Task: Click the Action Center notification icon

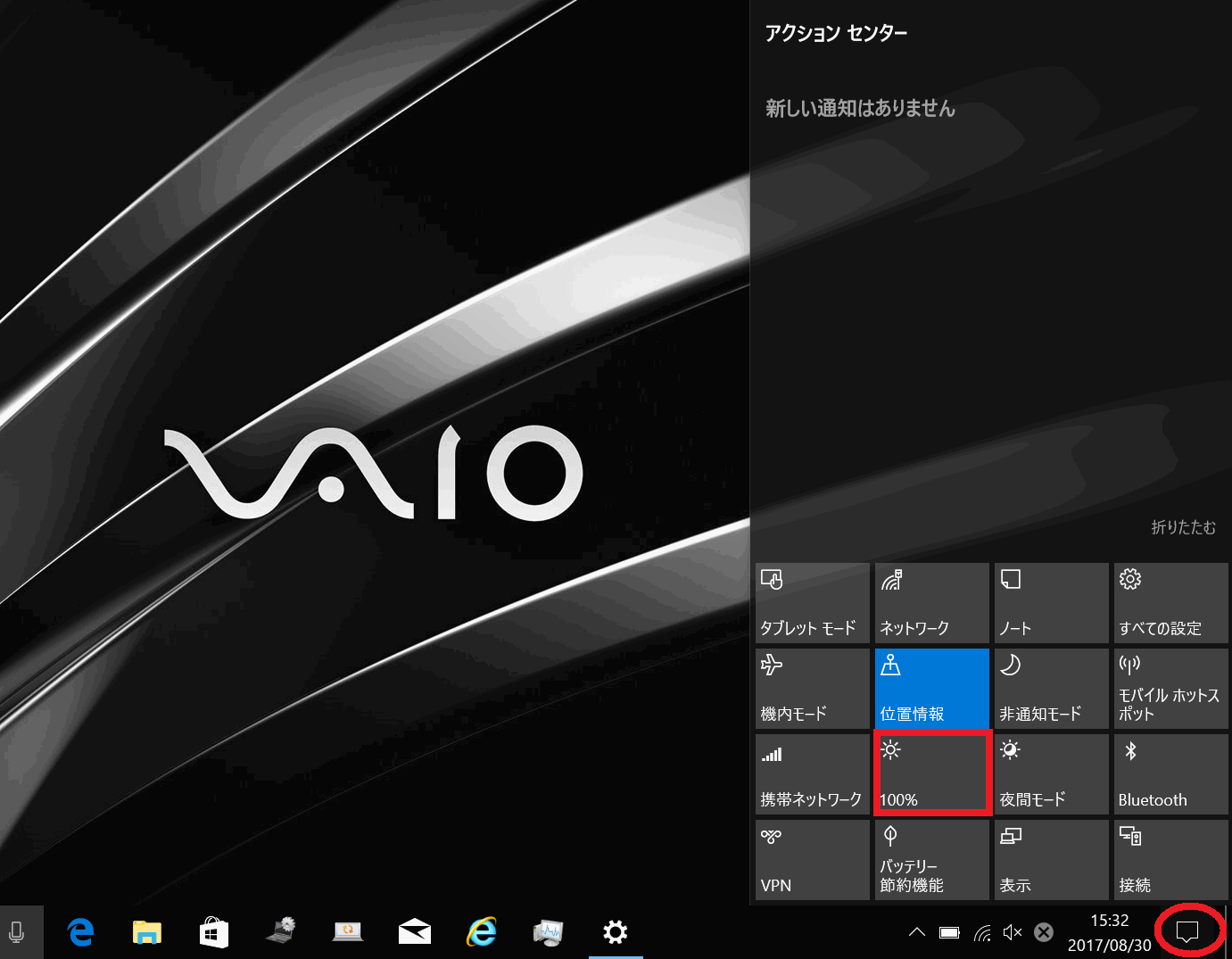Action: pos(1187,932)
